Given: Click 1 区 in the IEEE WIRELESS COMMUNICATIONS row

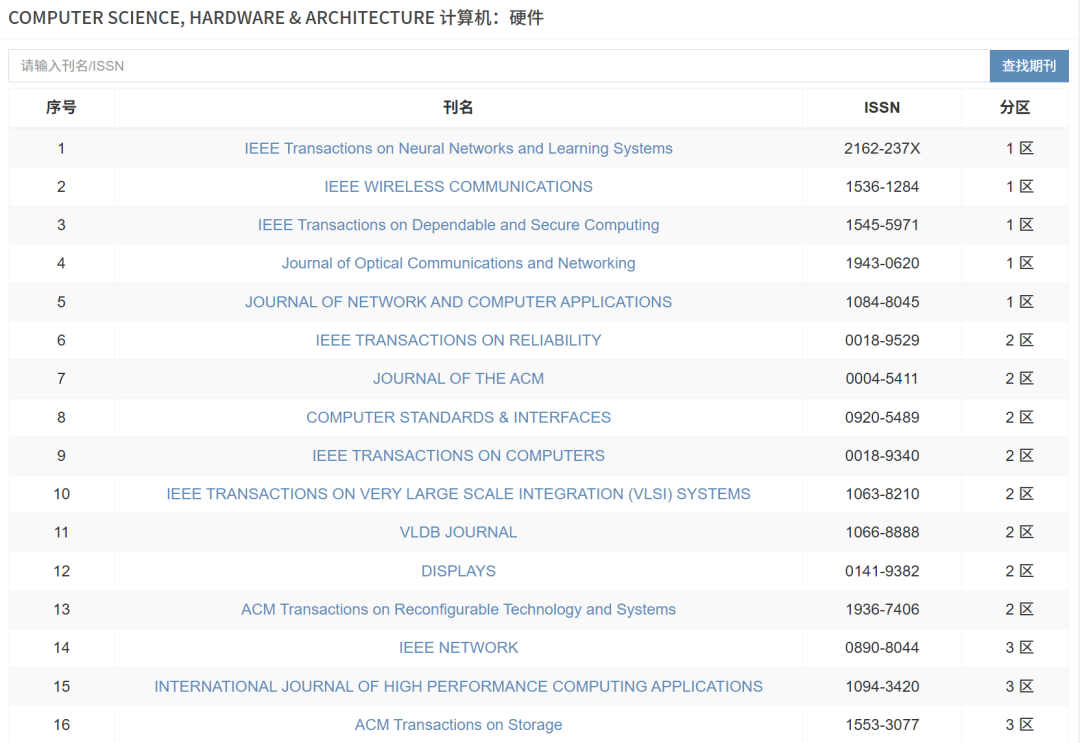Looking at the screenshot, I should [1019, 187].
